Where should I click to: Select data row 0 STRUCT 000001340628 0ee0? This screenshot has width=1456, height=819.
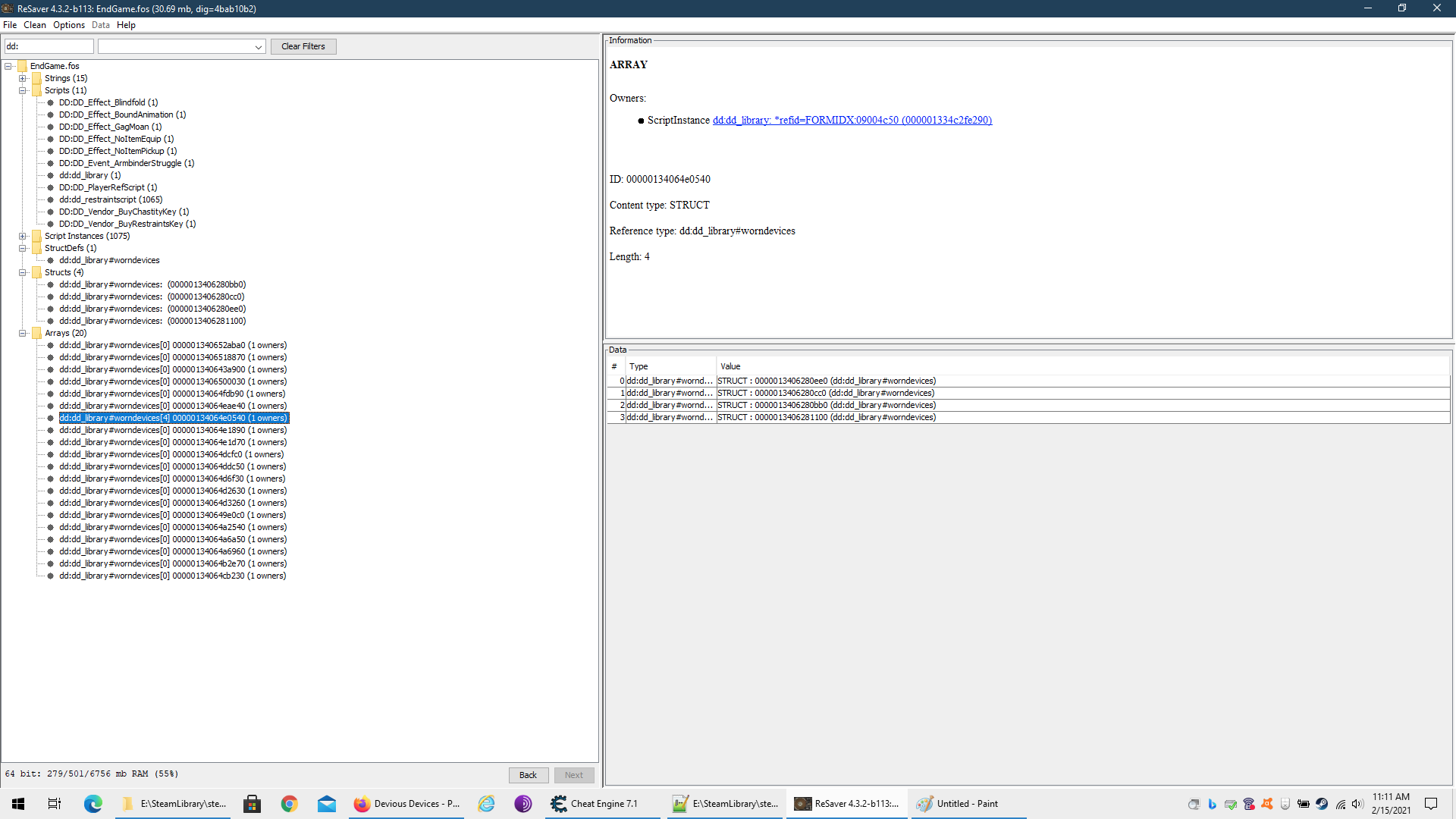1028,381
